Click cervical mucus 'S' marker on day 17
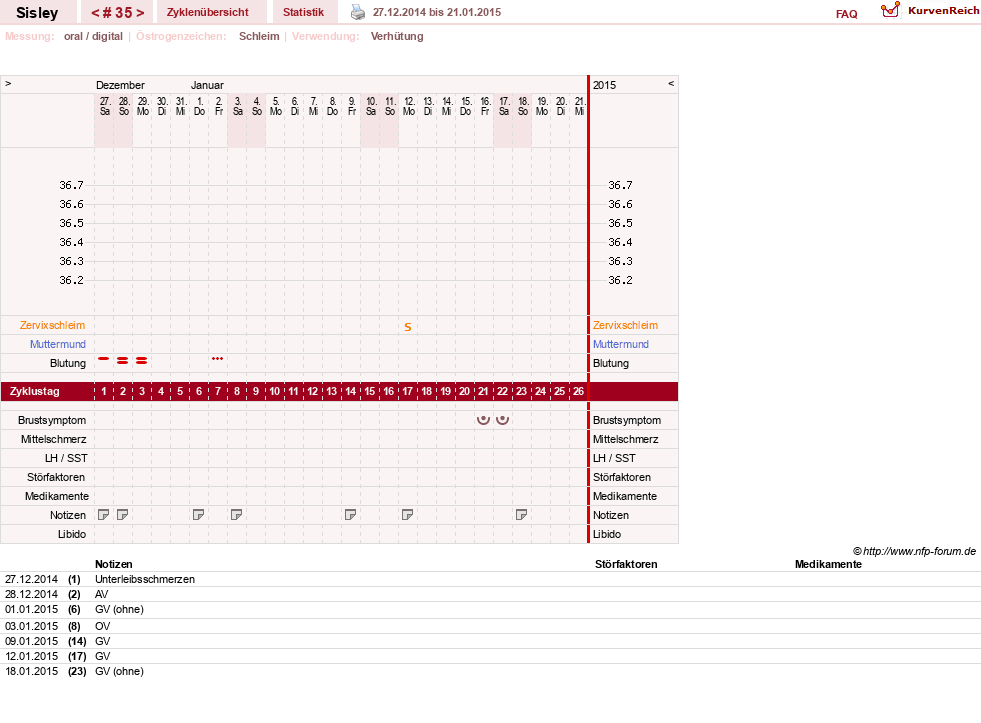The height and width of the screenshot is (723, 981). (x=408, y=327)
